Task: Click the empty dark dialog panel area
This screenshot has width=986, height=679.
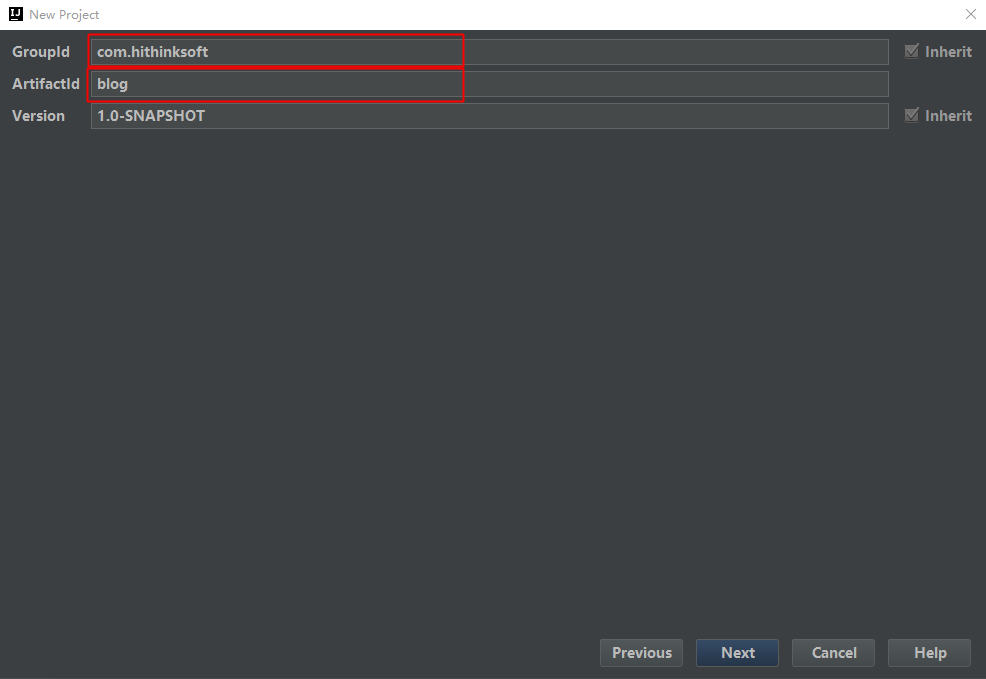Action: 490,380
